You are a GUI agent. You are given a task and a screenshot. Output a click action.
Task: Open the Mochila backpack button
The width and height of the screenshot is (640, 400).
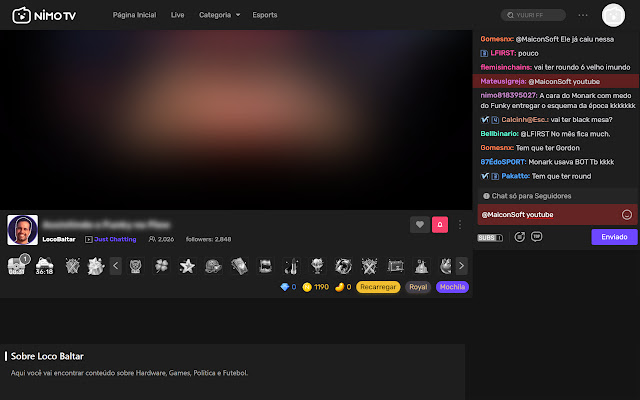[451, 287]
